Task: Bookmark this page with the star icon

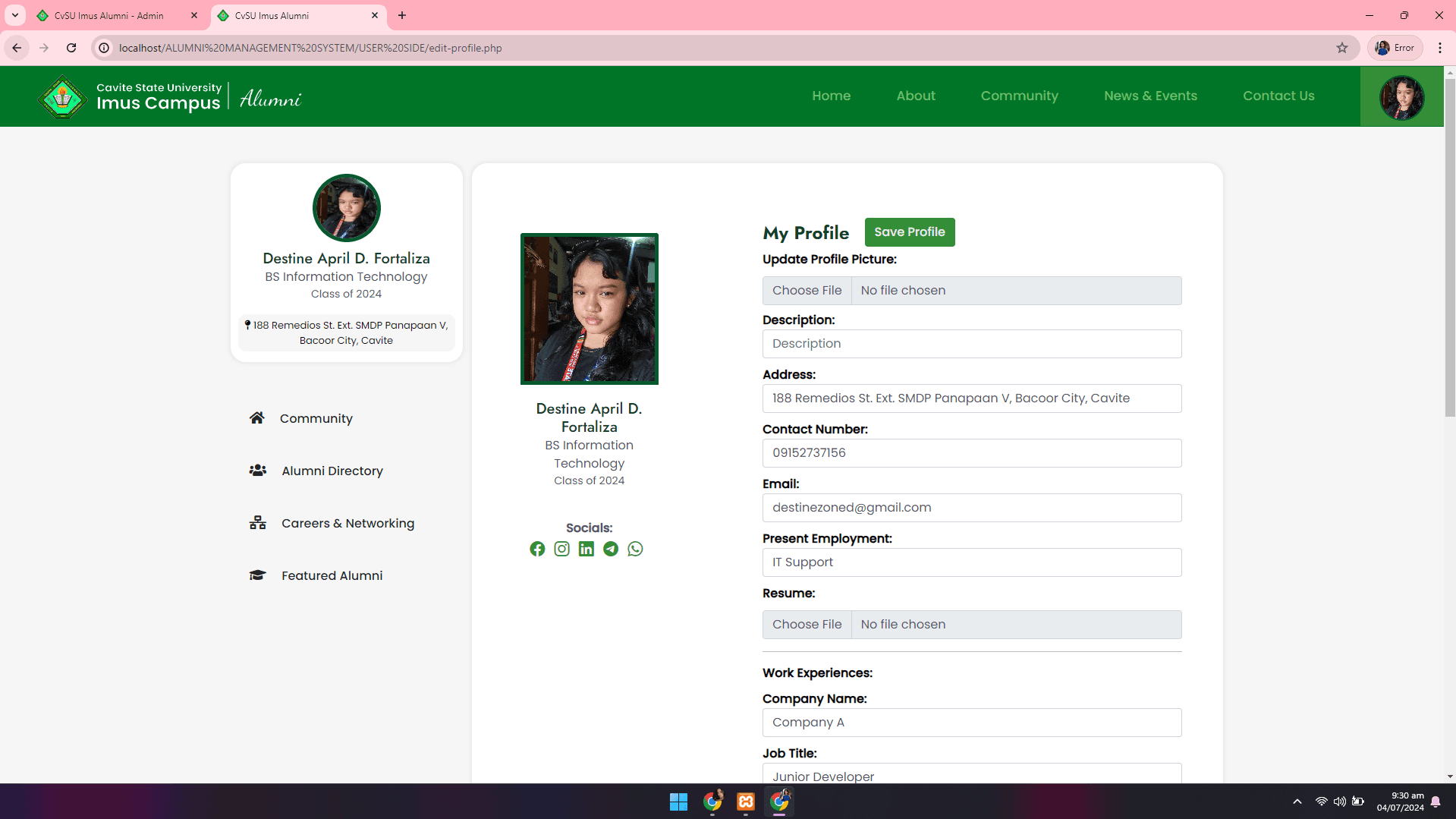Action: [x=1342, y=47]
